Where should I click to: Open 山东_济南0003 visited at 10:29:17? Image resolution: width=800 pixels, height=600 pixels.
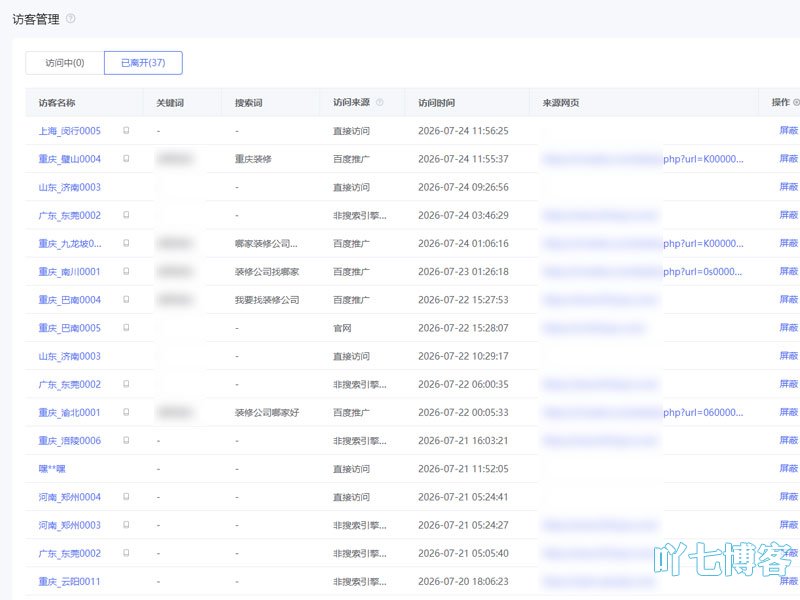(x=70, y=356)
